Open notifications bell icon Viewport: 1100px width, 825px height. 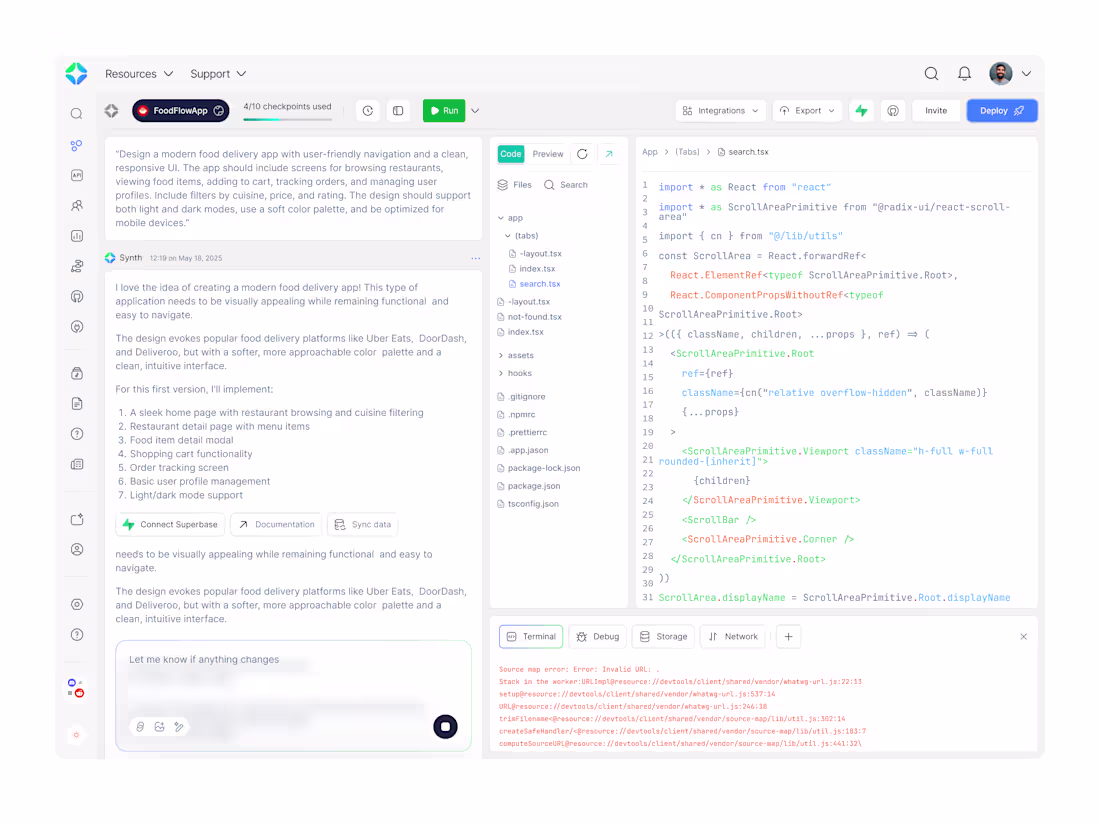[963, 73]
